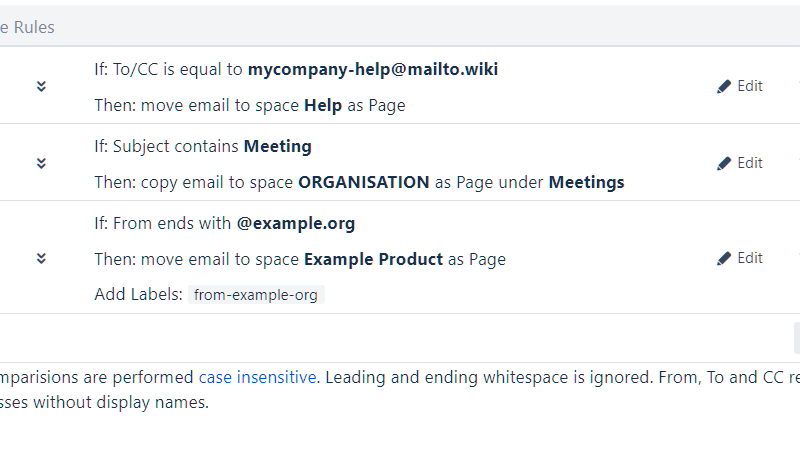This screenshot has width=800, height=455.
Task: Click the ORGANISATION space name
Action: [364, 183]
